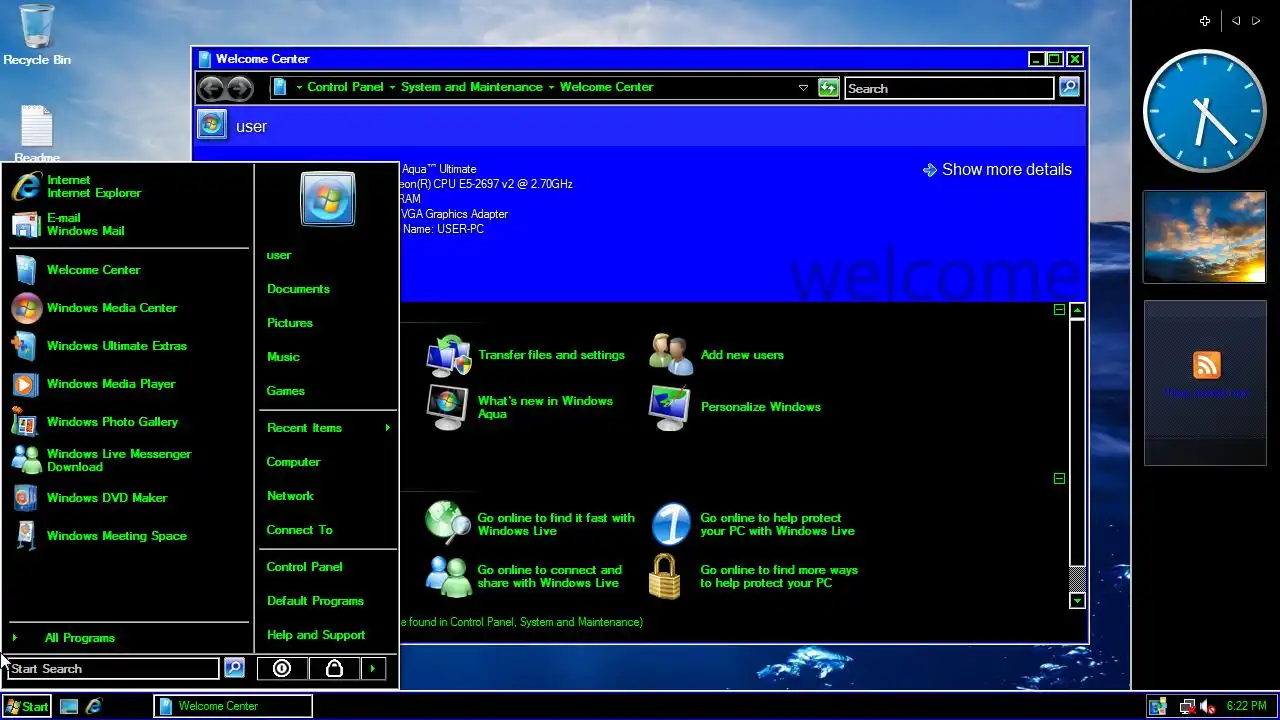Click Show Desktop in quick launch
Screen dimensions: 1280x720
[x=69, y=706]
